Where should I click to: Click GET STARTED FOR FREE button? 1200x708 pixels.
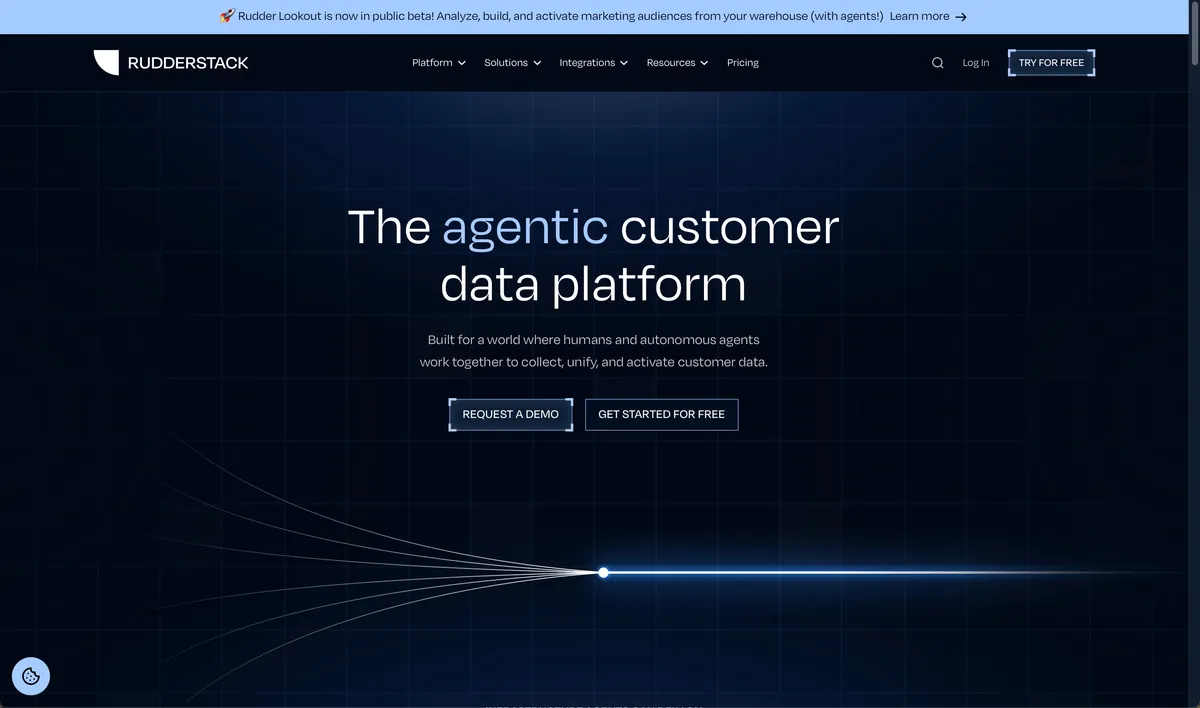click(x=662, y=414)
